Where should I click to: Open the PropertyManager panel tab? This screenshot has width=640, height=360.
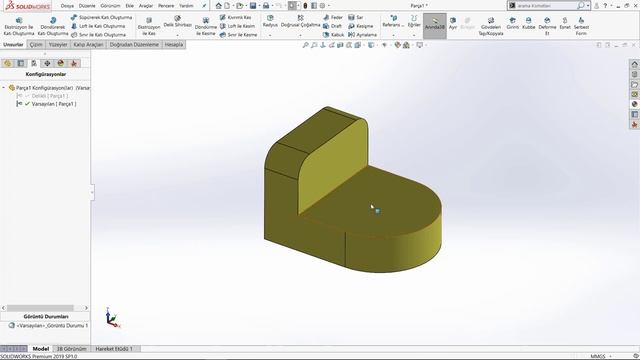coord(21,63)
